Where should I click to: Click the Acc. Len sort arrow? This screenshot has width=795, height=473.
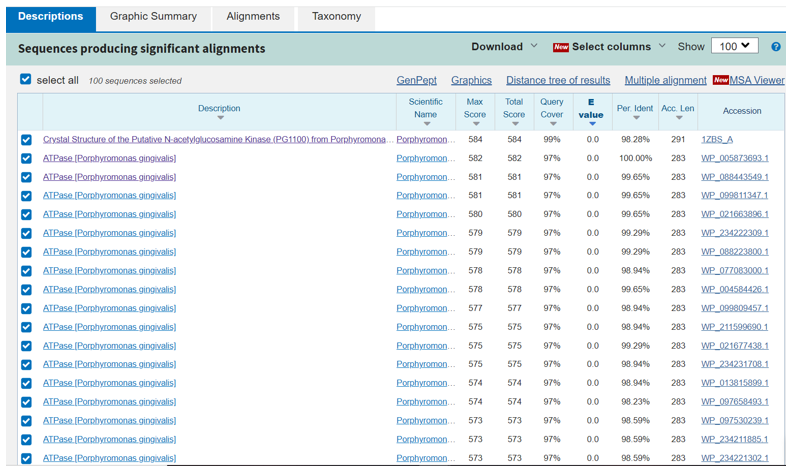point(678,118)
